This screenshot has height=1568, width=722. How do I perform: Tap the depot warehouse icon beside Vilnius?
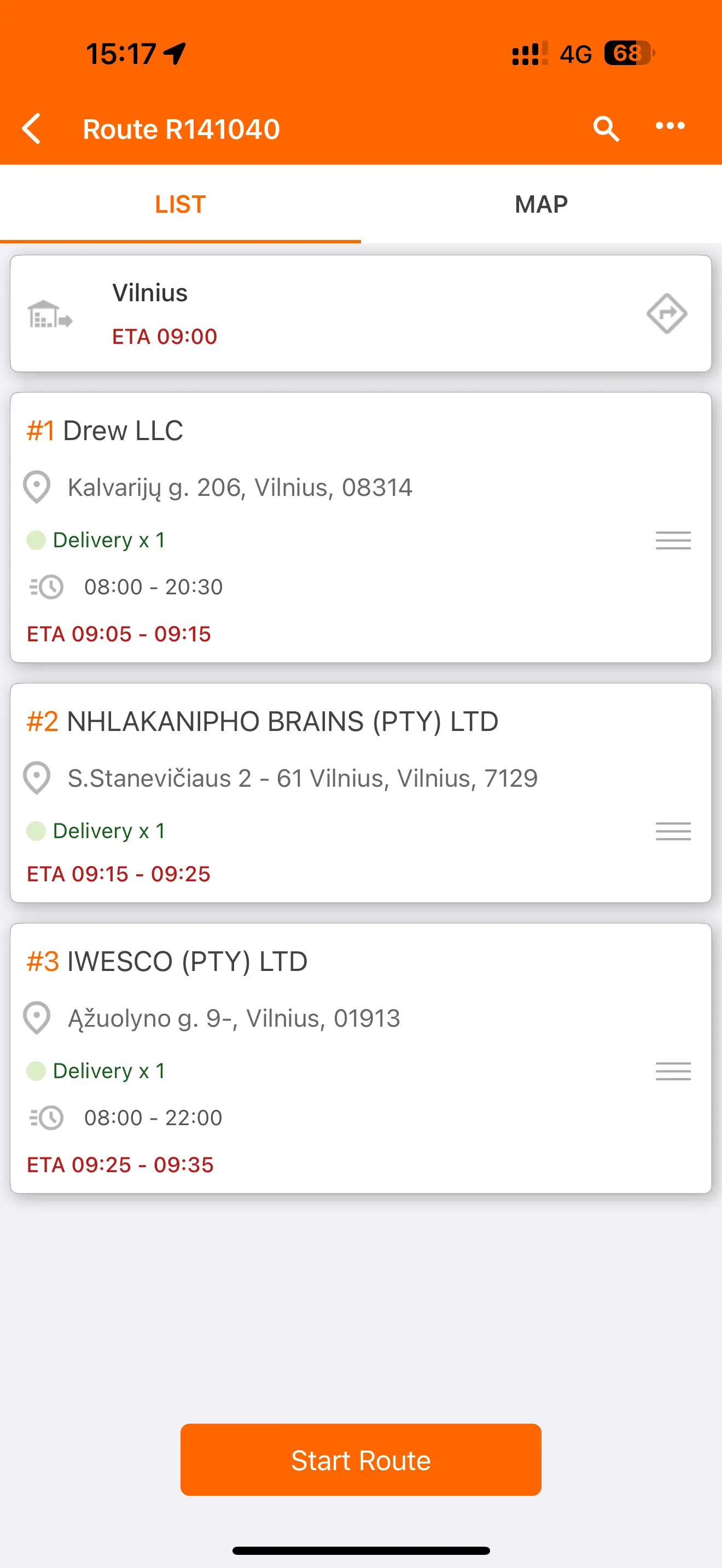[50, 314]
